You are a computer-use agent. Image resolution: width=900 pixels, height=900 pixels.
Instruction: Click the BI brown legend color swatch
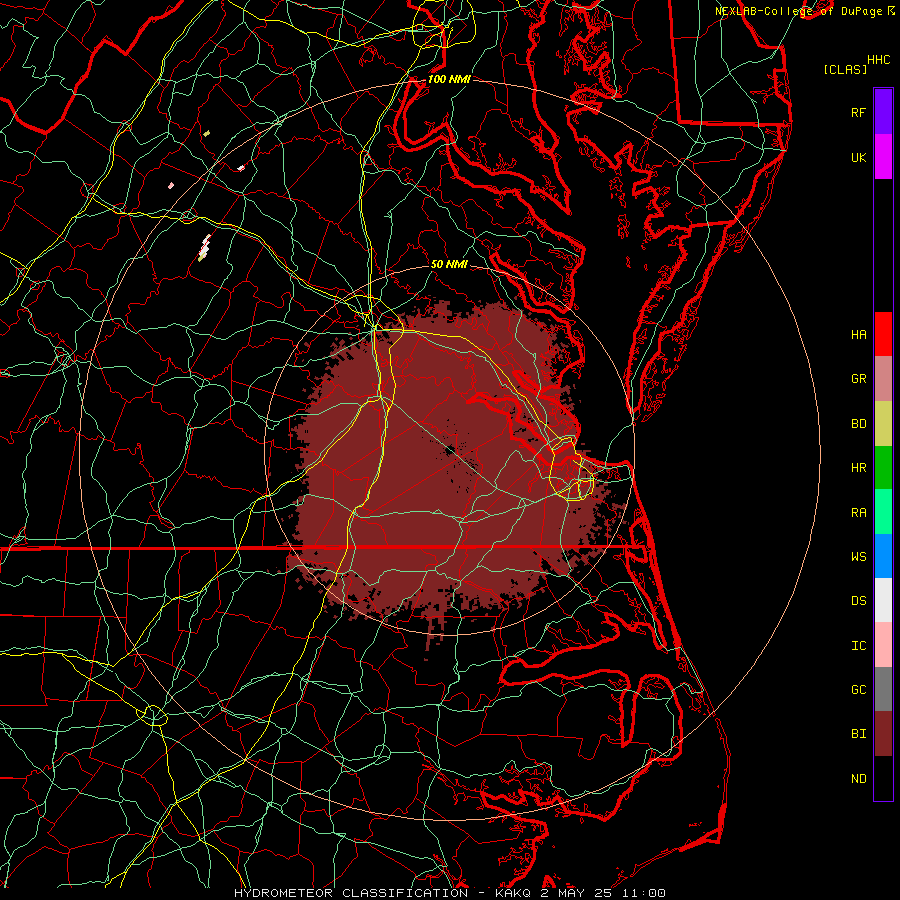click(x=883, y=734)
